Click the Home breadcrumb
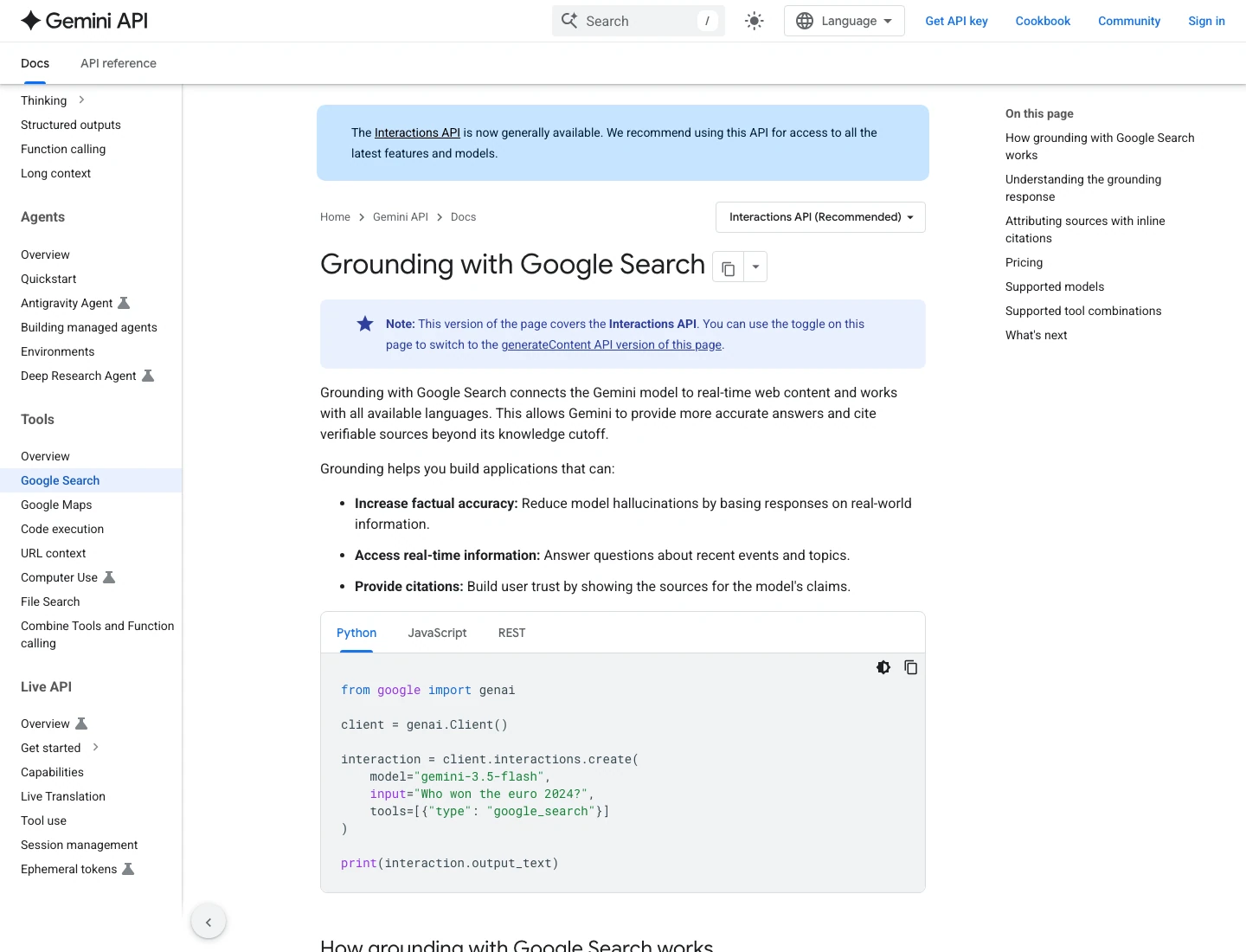This screenshot has width=1246, height=952. point(335,217)
